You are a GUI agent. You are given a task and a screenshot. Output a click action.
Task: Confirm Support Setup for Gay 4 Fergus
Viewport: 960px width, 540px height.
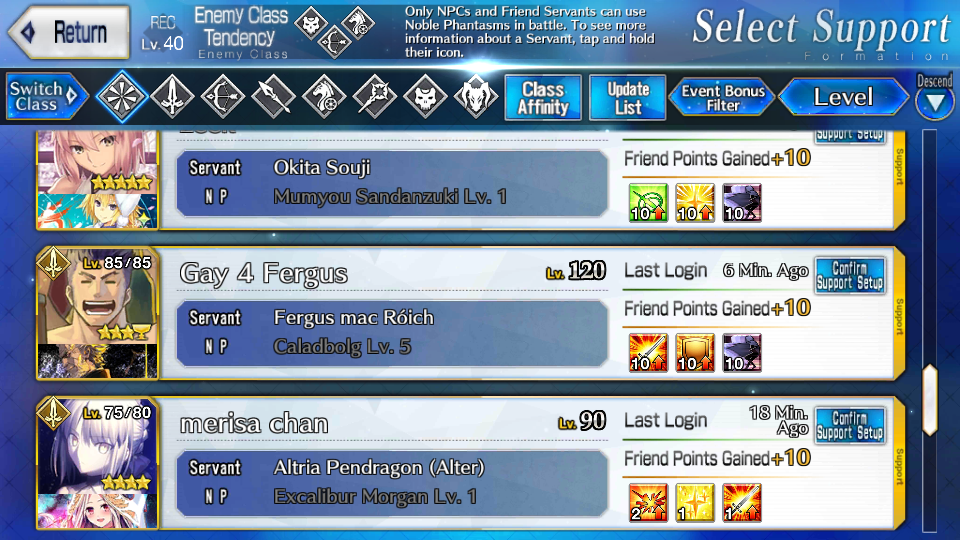pos(850,275)
